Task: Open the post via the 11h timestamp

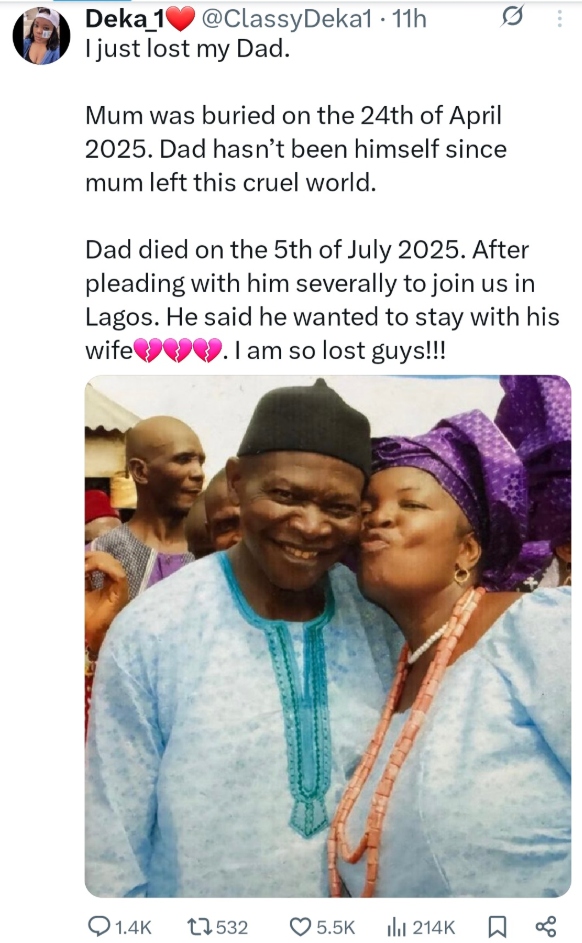Action: (421, 17)
